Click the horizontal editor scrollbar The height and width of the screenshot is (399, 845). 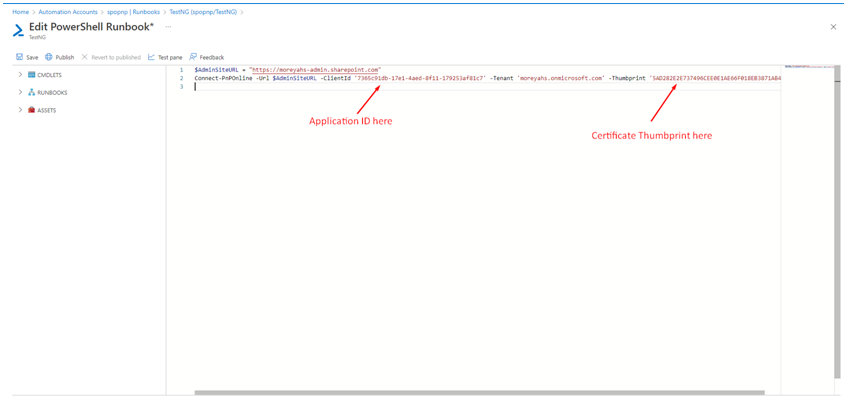(x=480, y=393)
